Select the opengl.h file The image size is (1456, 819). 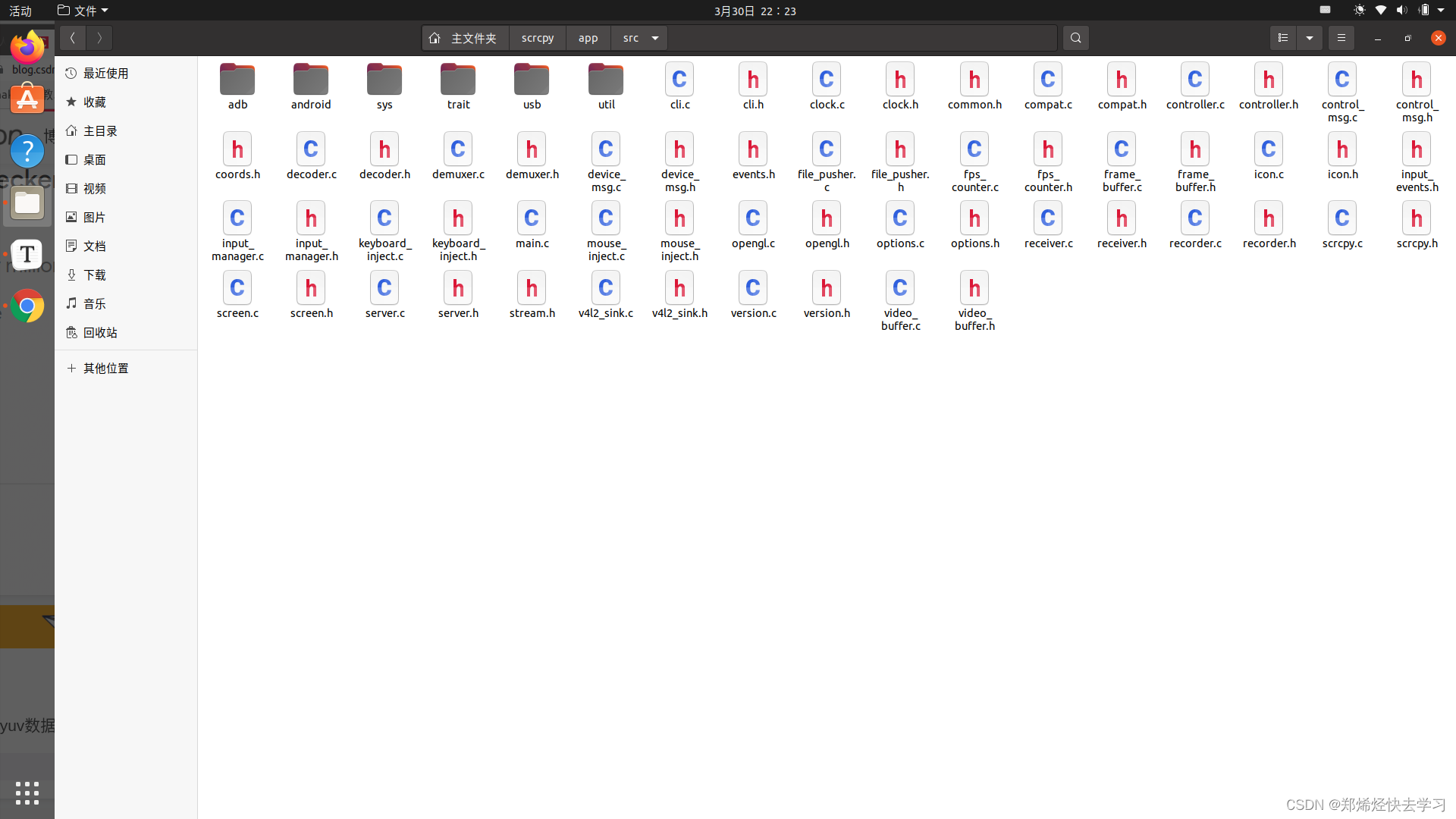click(x=827, y=225)
